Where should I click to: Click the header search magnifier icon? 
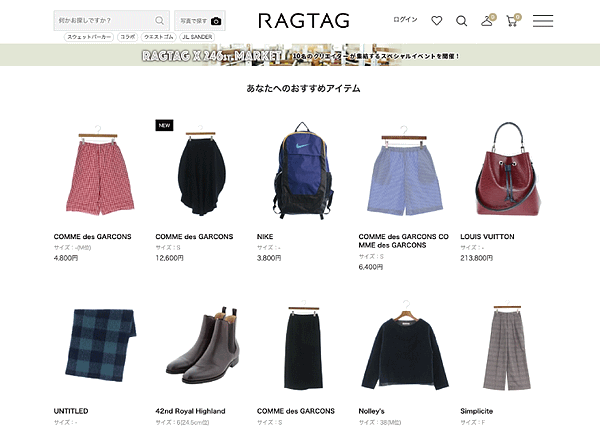point(461,21)
